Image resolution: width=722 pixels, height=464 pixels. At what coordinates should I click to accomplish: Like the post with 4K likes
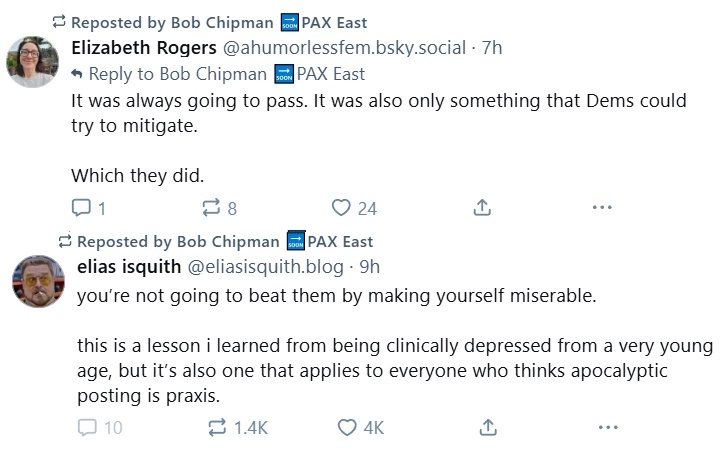(x=361, y=428)
